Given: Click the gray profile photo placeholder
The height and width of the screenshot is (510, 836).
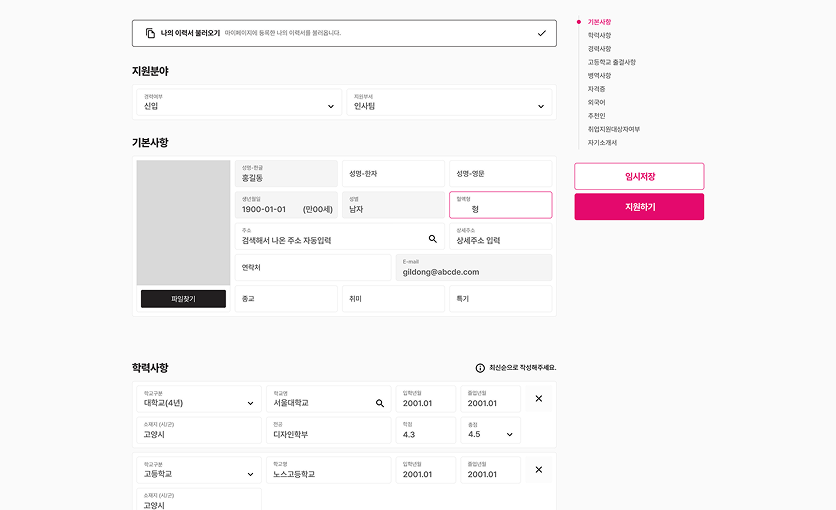Looking at the screenshot, I should click(x=183, y=222).
